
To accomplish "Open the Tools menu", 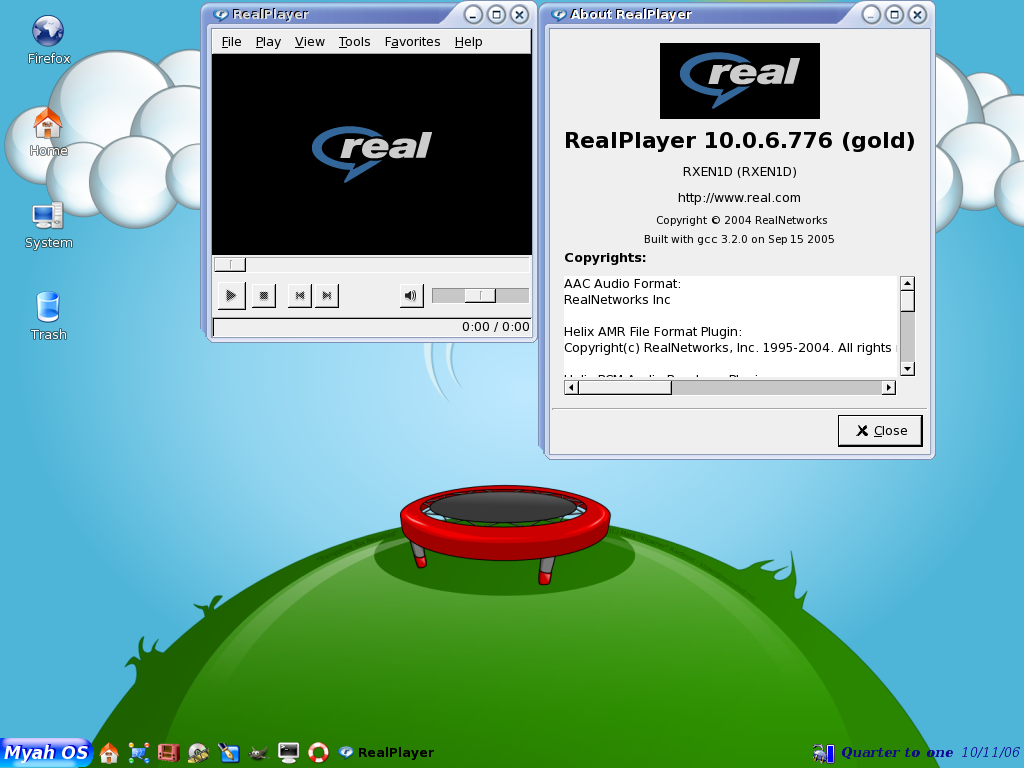I will coord(354,42).
